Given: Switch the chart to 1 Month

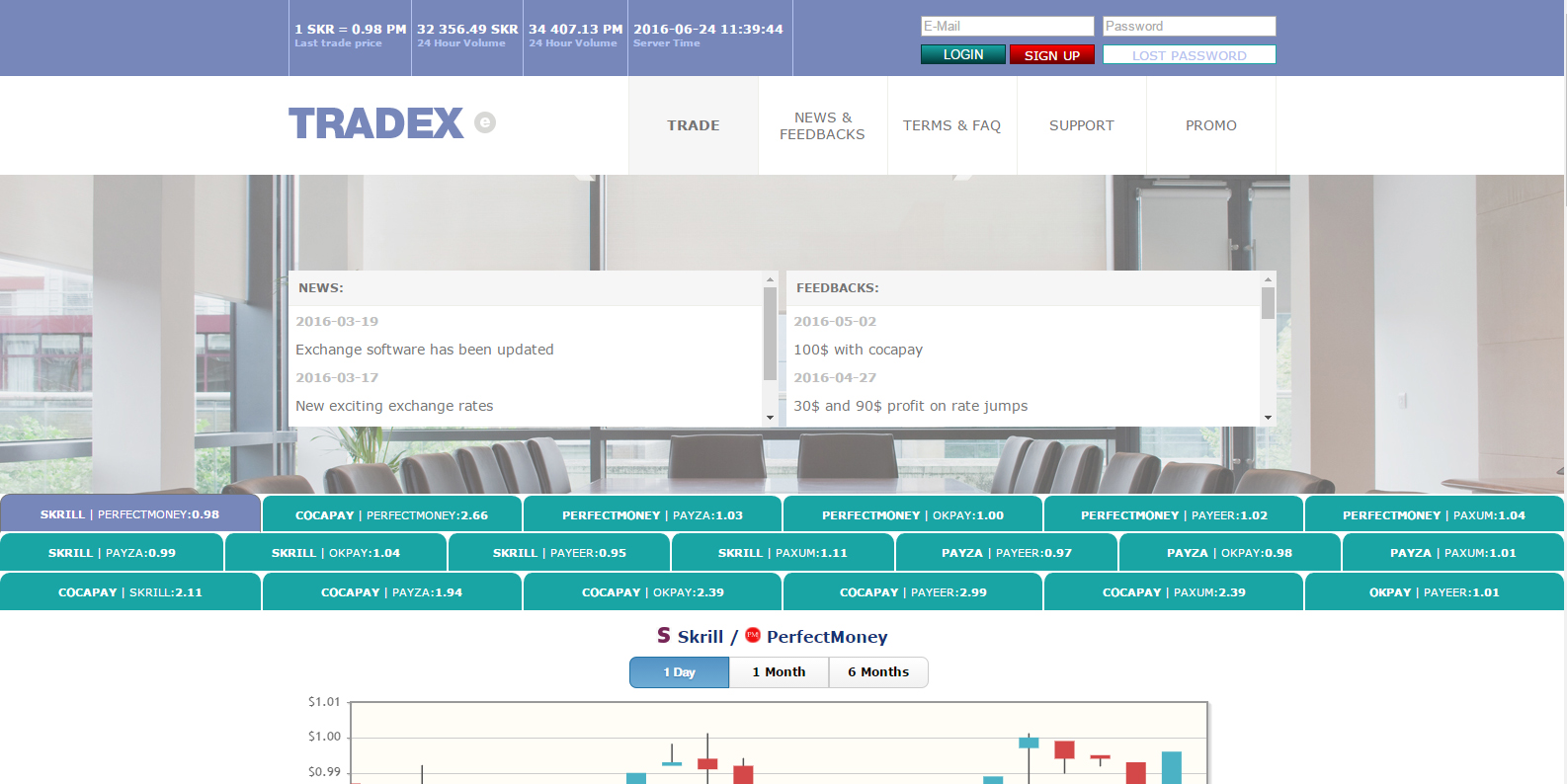Looking at the screenshot, I should point(779,672).
